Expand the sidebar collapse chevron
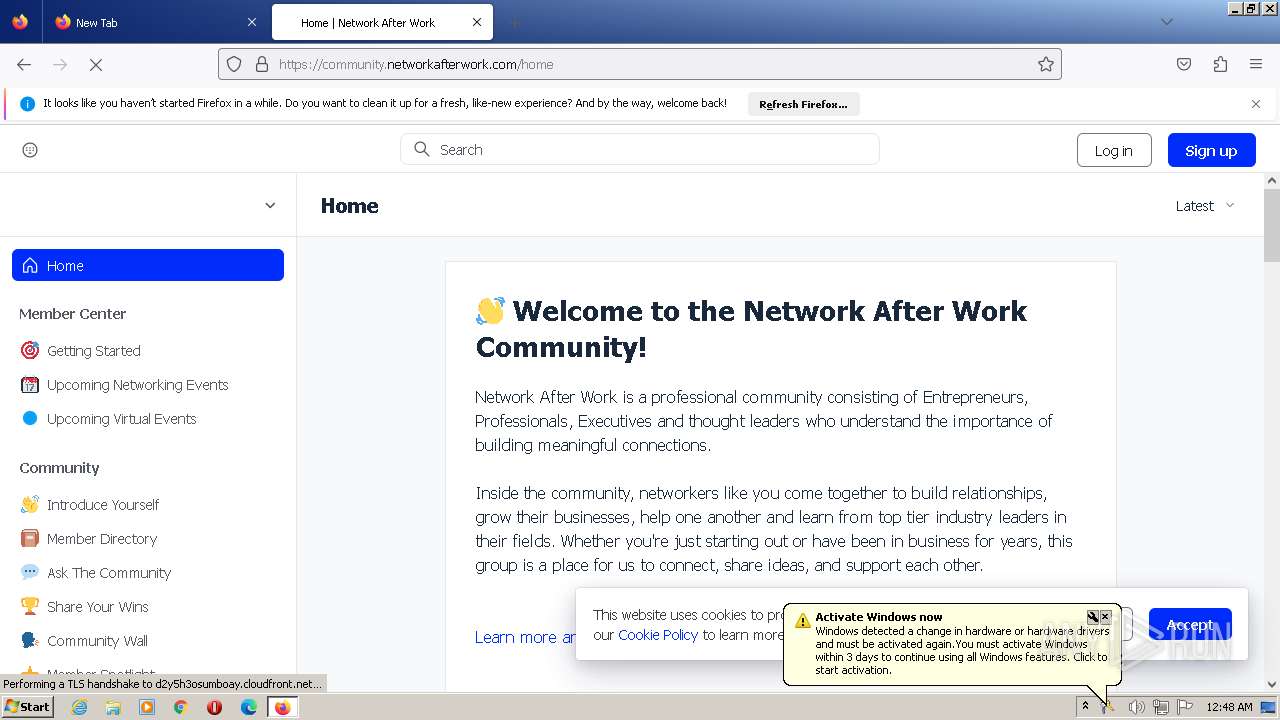The height and width of the screenshot is (720, 1280). point(270,205)
